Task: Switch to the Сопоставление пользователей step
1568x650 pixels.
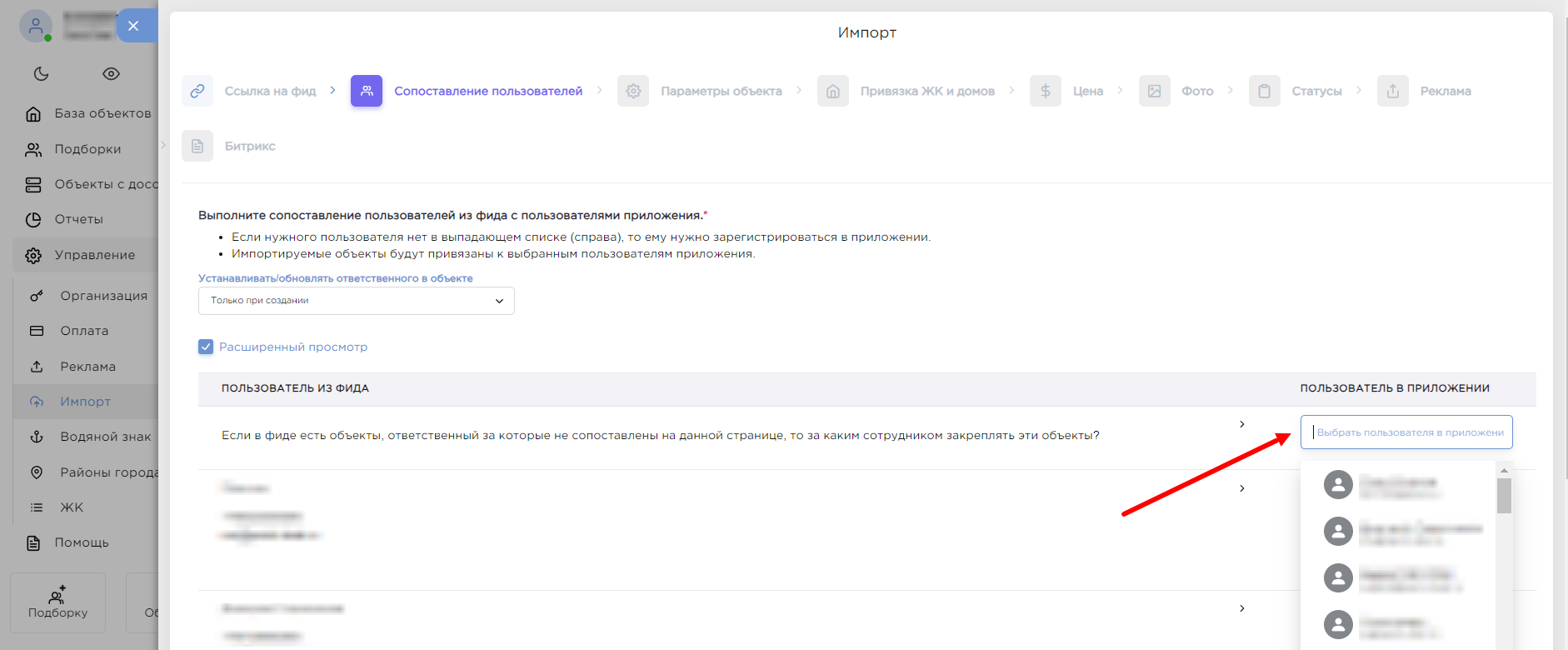Action: click(x=487, y=91)
